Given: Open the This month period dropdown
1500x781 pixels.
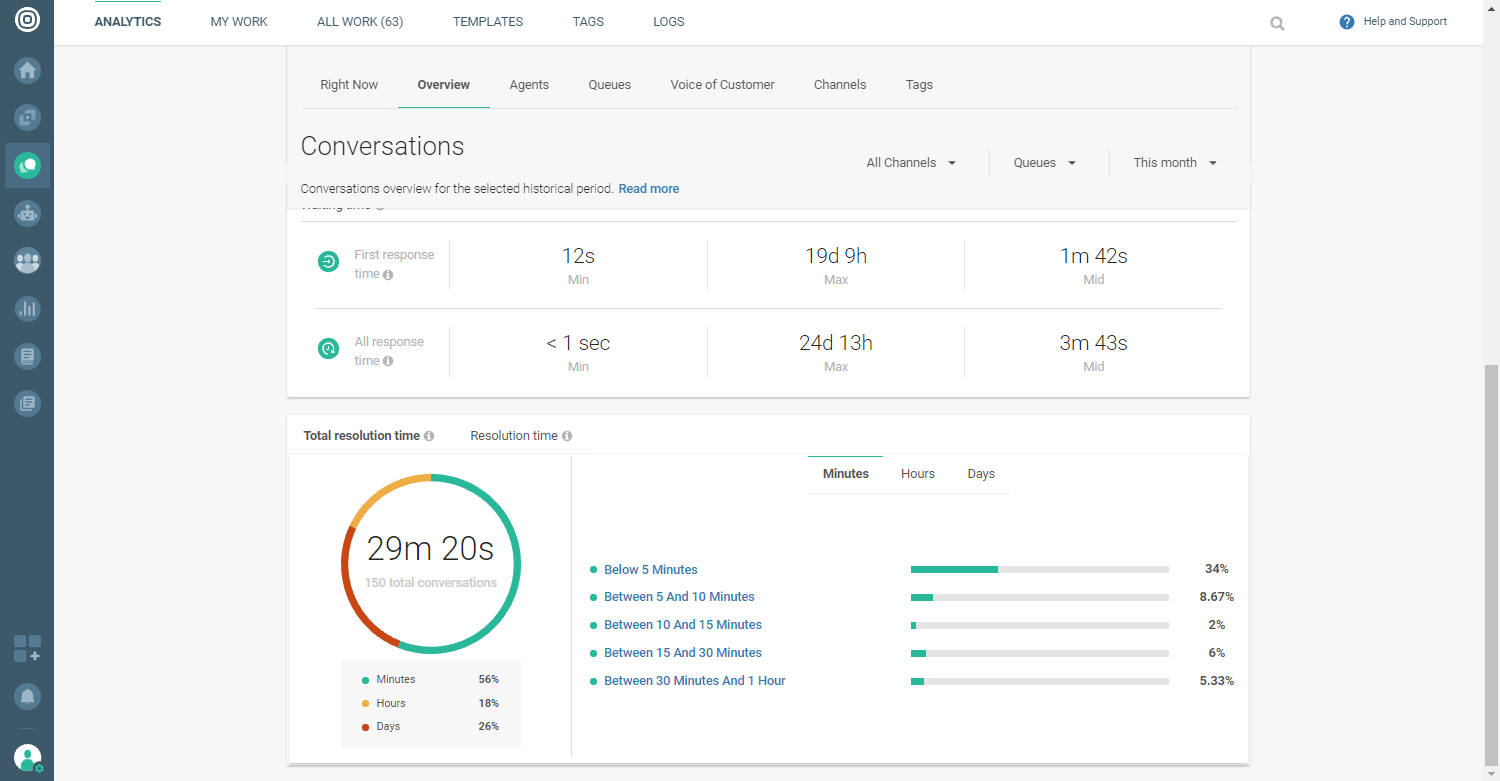Looking at the screenshot, I should [1175, 163].
